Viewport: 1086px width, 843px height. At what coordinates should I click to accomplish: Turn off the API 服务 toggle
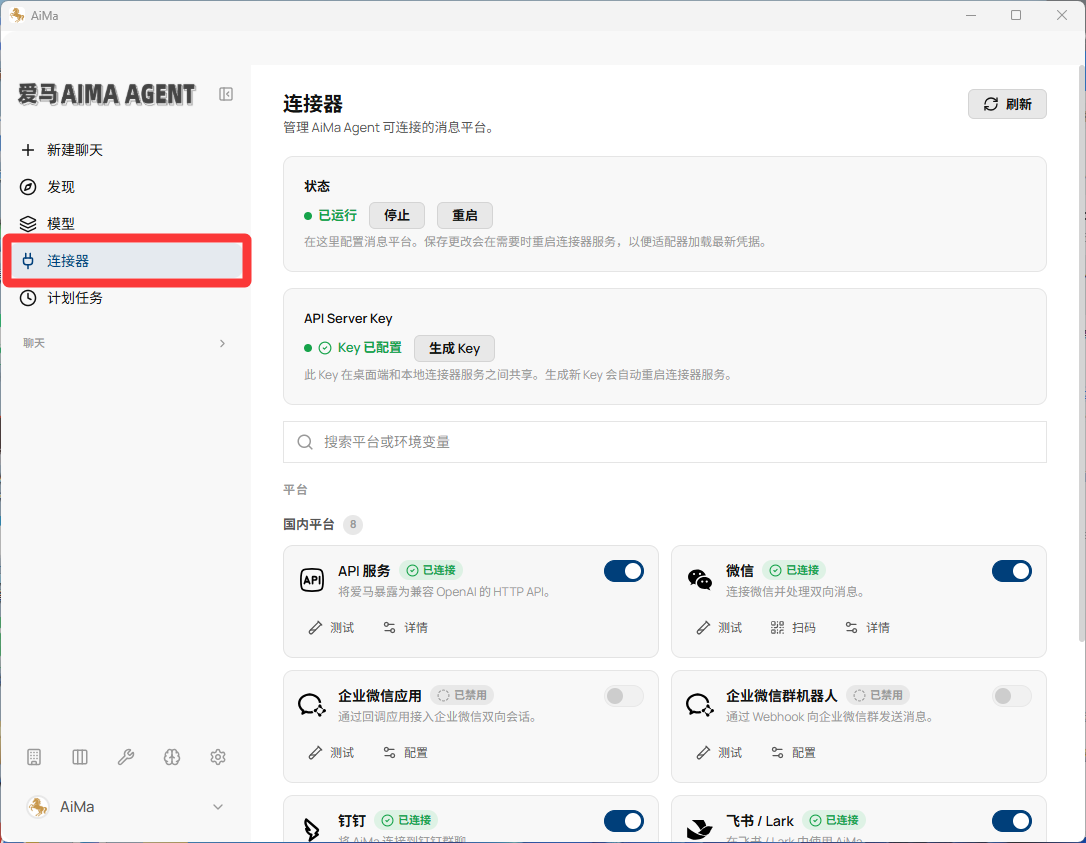tap(624, 571)
